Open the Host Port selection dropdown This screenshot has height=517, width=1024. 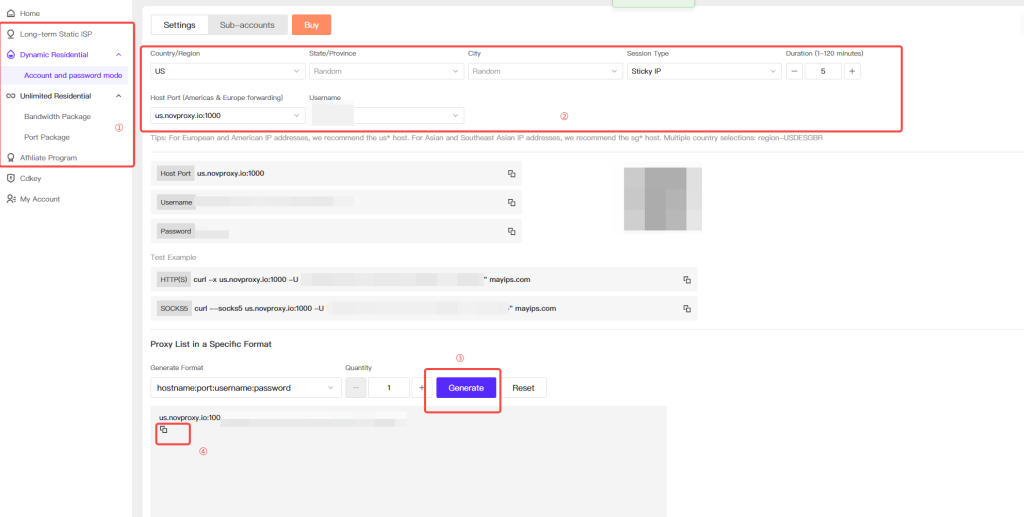point(227,115)
